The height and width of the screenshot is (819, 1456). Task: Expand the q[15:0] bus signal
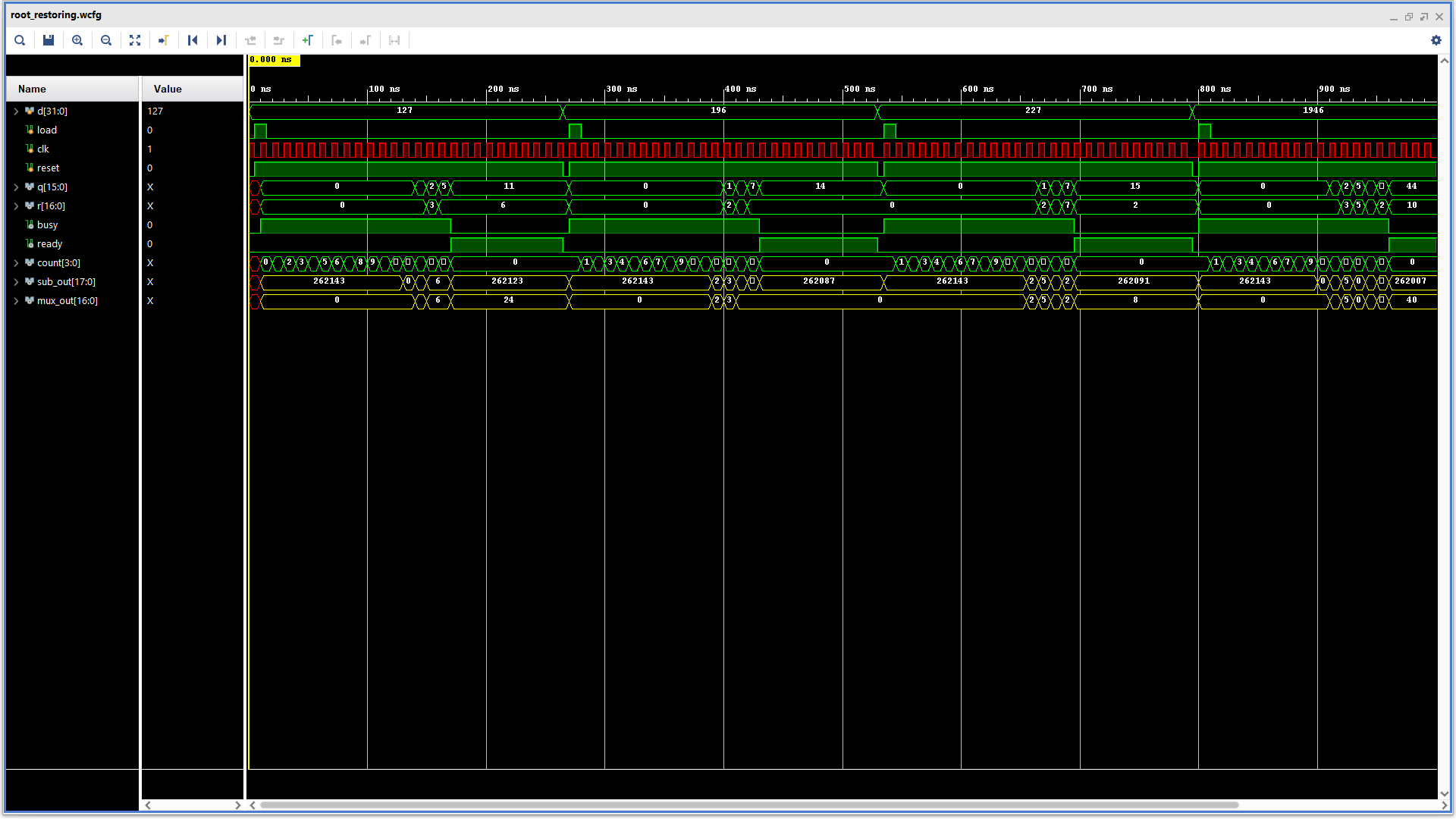click(x=16, y=187)
